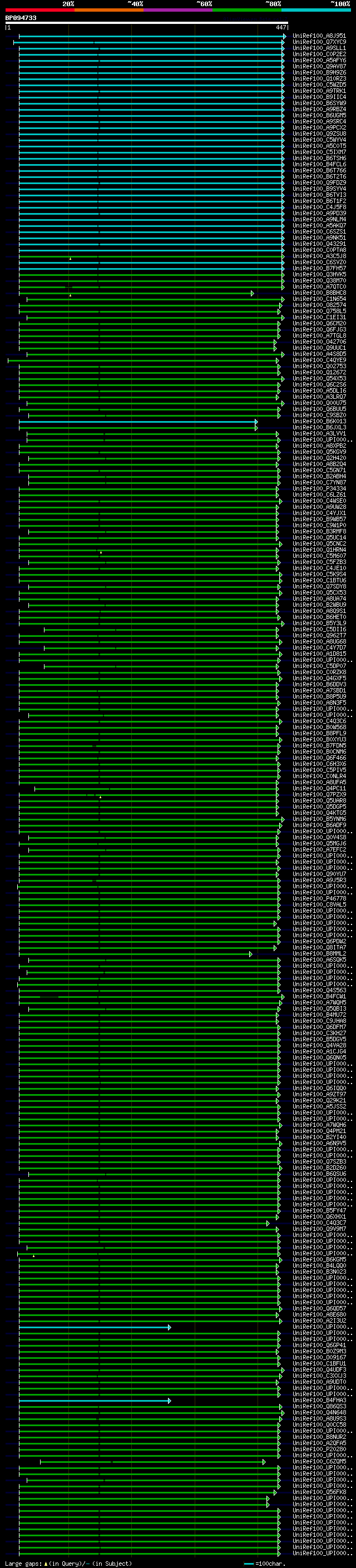
Task: Select the UniRef100_Q3HVK5 label
Action: [x=319, y=275]
